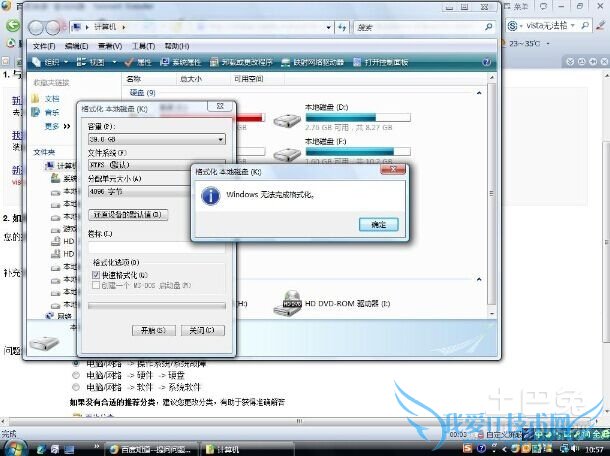
Task: Click the Explorer vertical scrollbar
Action: (x=492, y=193)
